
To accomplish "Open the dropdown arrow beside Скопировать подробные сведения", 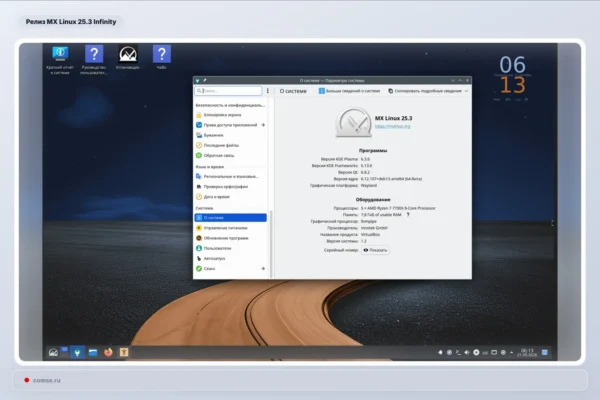I will pos(466,91).
